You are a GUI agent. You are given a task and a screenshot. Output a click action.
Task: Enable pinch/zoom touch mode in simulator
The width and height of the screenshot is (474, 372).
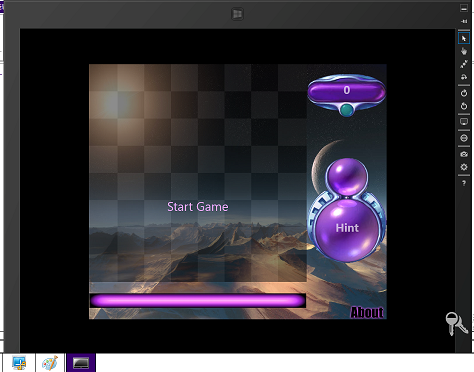click(x=464, y=64)
